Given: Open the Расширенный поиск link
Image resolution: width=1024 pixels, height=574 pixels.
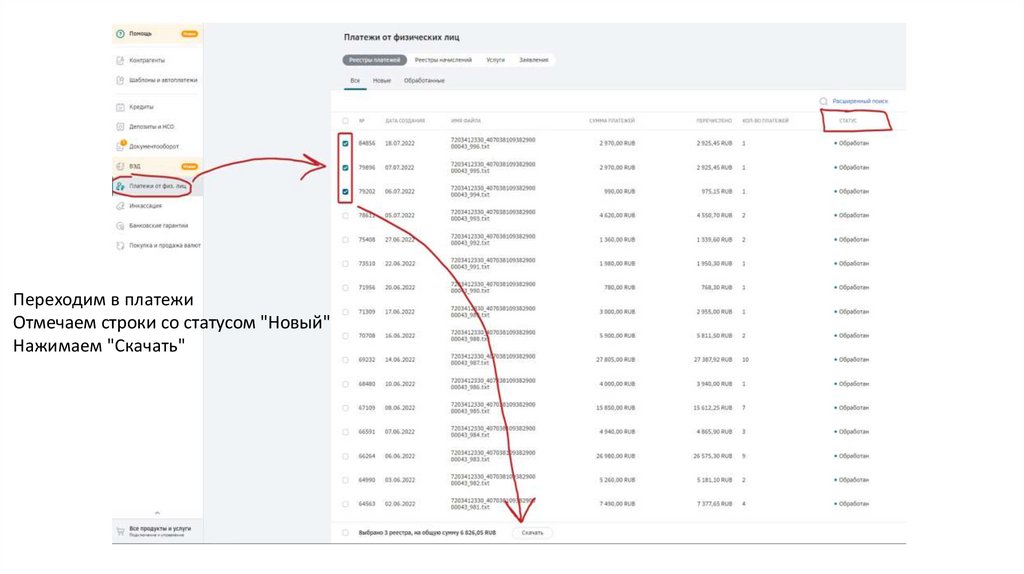Looking at the screenshot, I should (860, 101).
